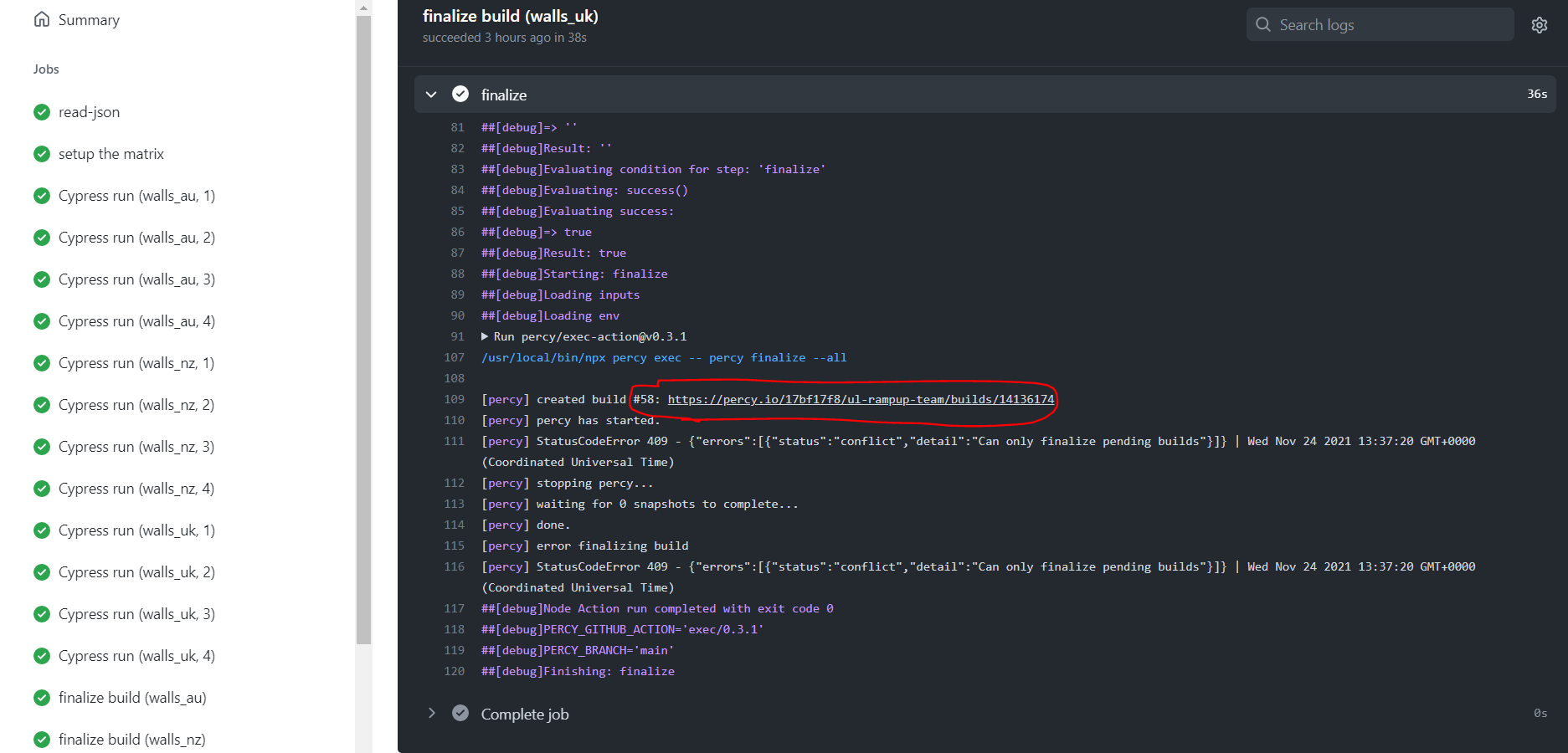Viewport: 1568px width, 753px height.
Task: Open job finalize build (walls_nz)
Action: pyautogui.click(x=132, y=740)
